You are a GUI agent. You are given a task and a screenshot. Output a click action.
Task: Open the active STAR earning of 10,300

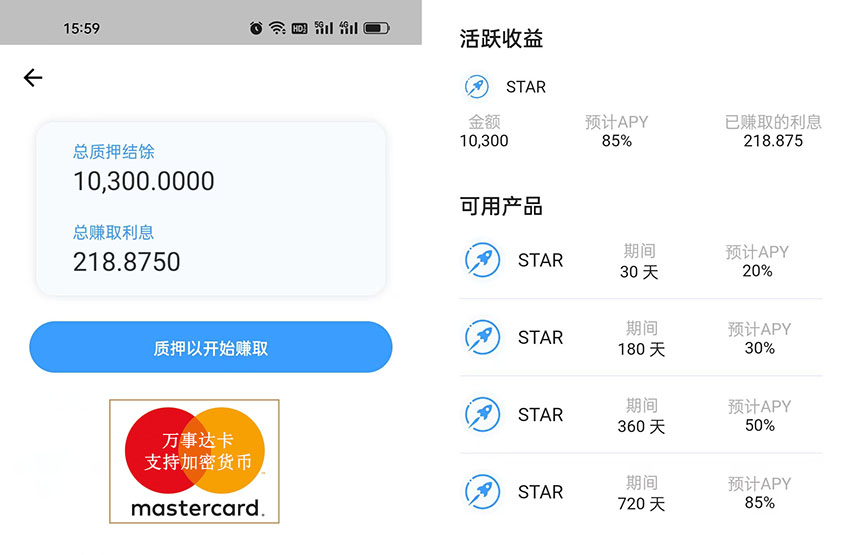(x=641, y=112)
